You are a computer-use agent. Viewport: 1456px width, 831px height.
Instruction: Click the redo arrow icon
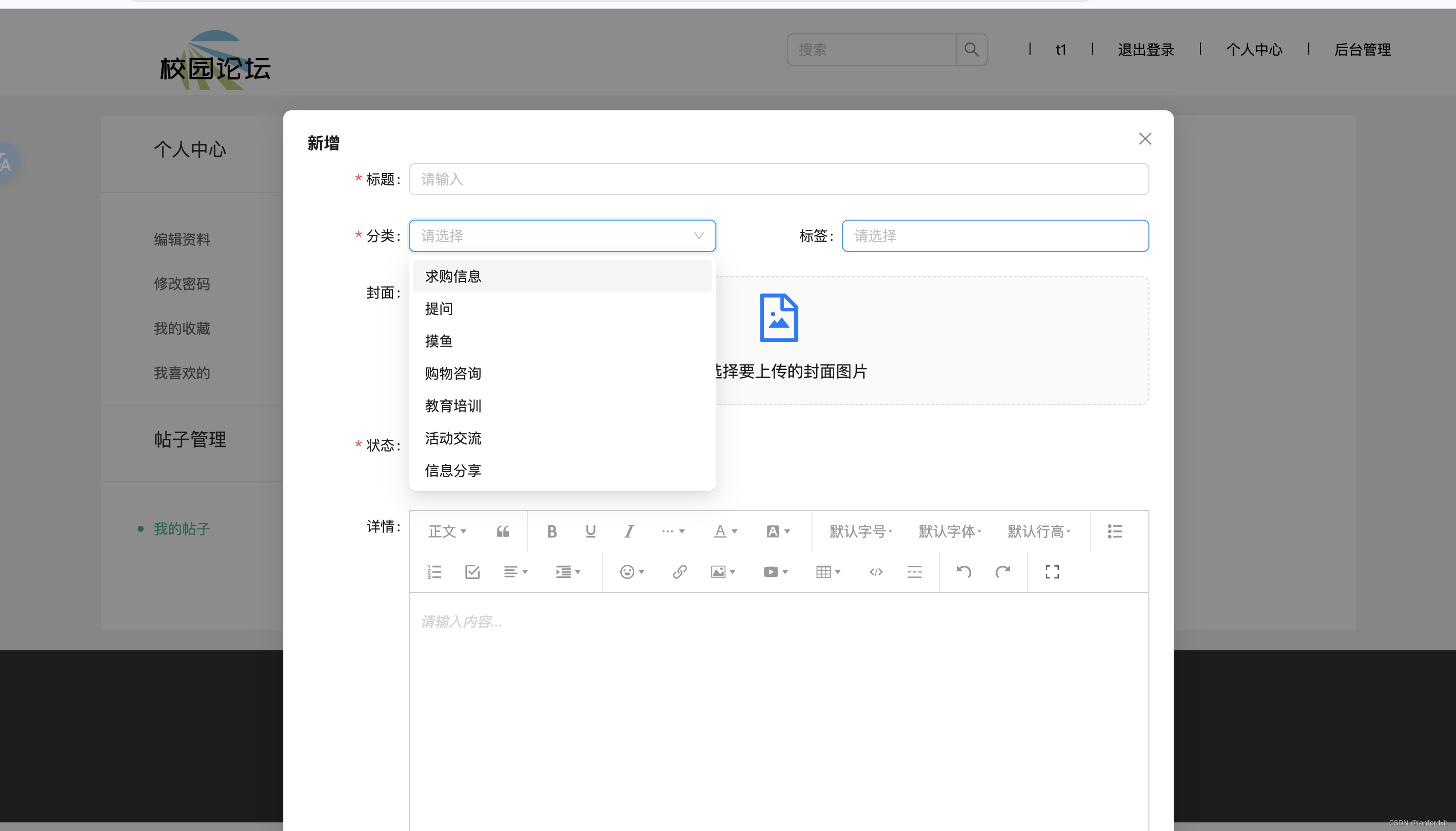(x=1002, y=572)
